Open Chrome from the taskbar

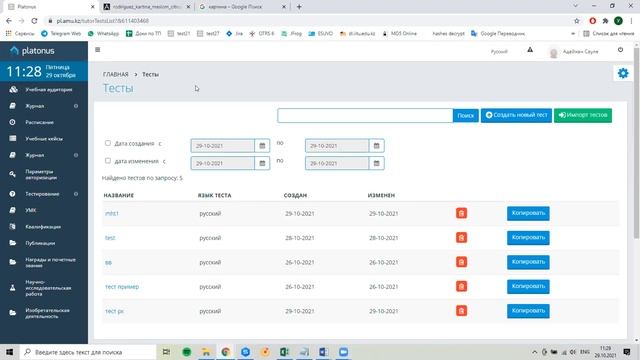click(x=225, y=352)
